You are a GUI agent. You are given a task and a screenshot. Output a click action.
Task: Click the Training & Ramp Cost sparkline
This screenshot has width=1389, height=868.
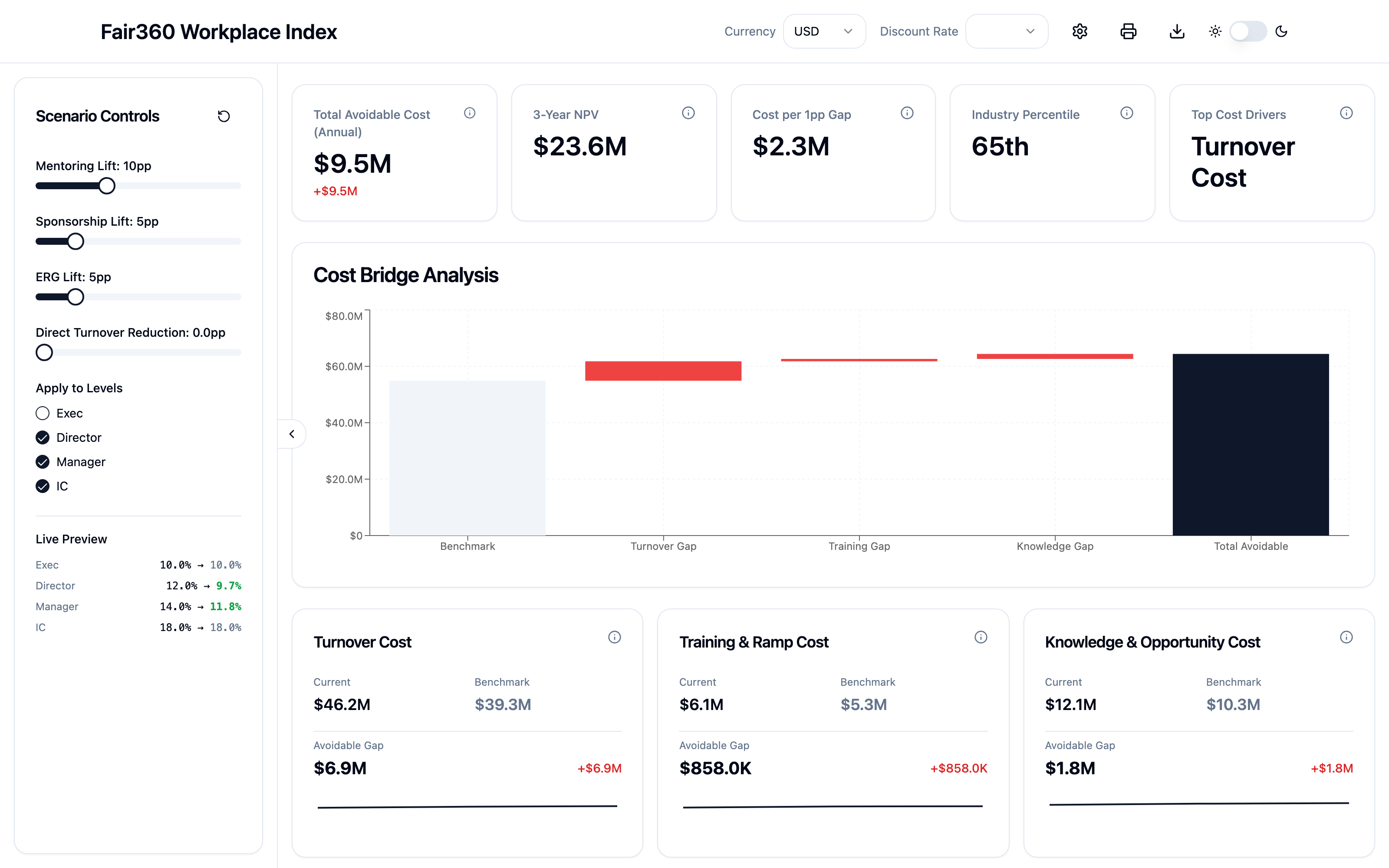[x=833, y=806]
